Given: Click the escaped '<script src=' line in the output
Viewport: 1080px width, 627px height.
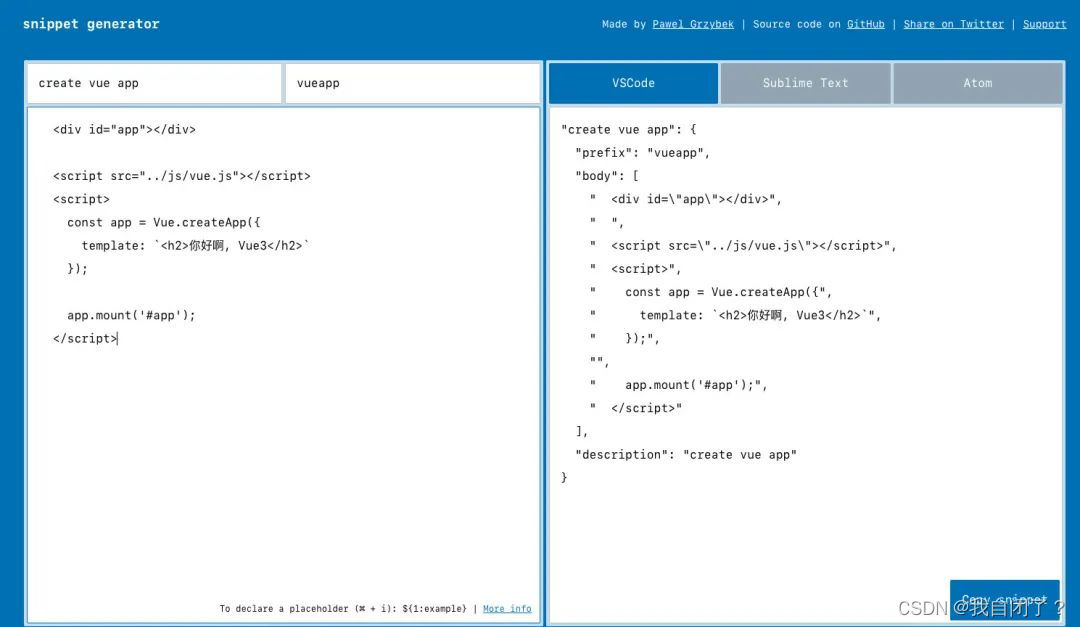Looking at the screenshot, I should pos(742,245).
